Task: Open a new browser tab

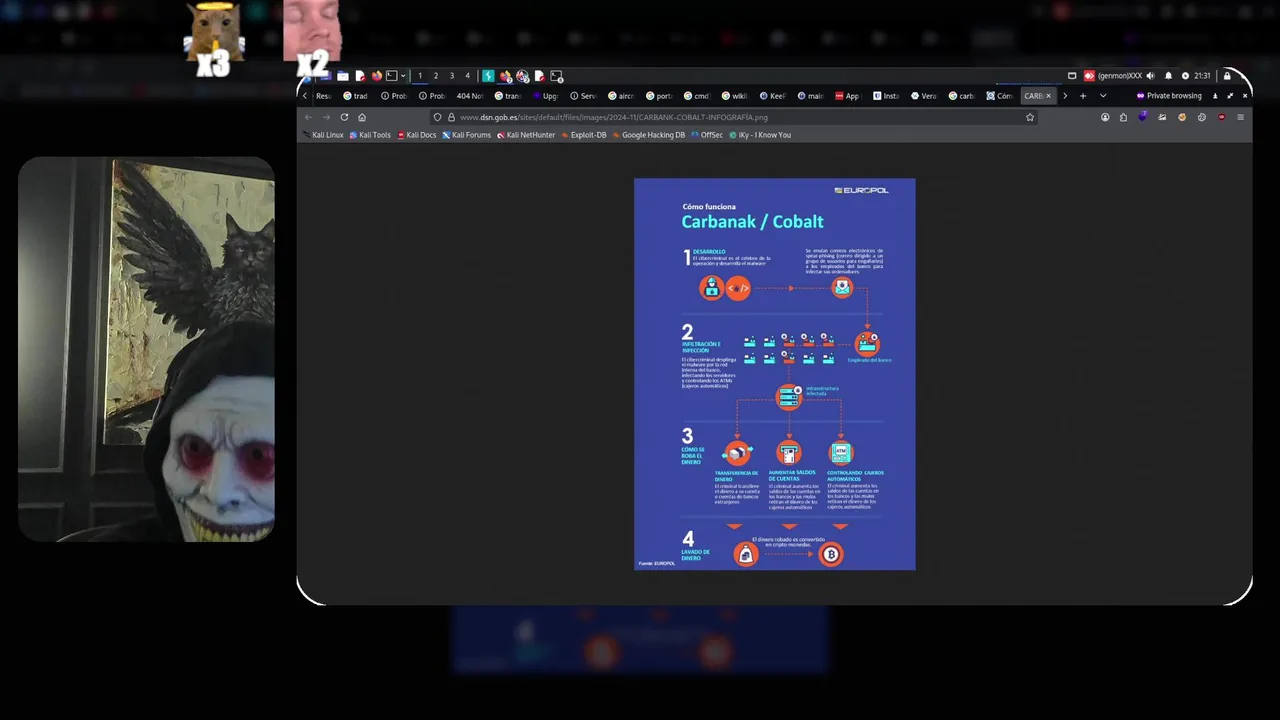Action: [x=1083, y=96]
